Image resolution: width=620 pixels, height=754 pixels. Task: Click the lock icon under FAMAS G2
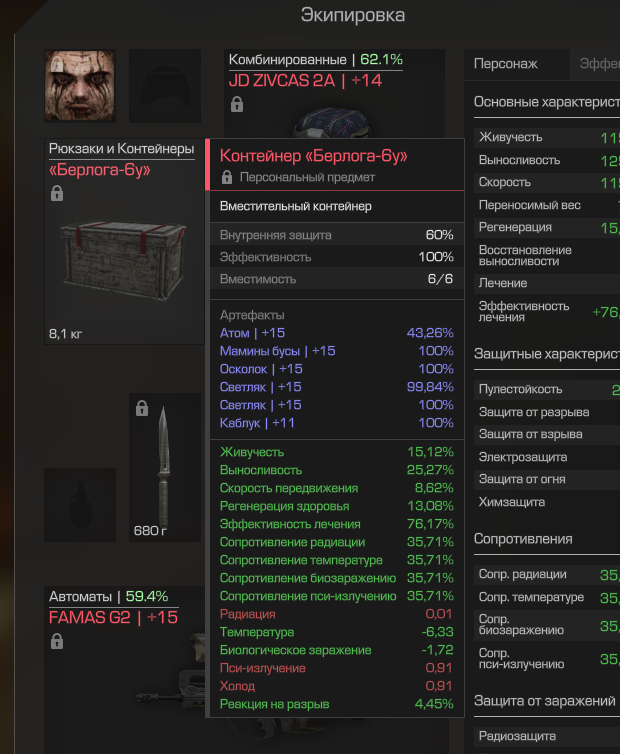[57, 641]
